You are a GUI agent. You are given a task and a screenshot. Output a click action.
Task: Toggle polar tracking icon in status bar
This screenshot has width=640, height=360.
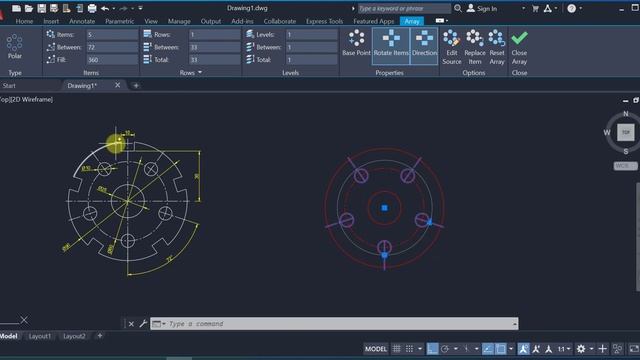445,349
